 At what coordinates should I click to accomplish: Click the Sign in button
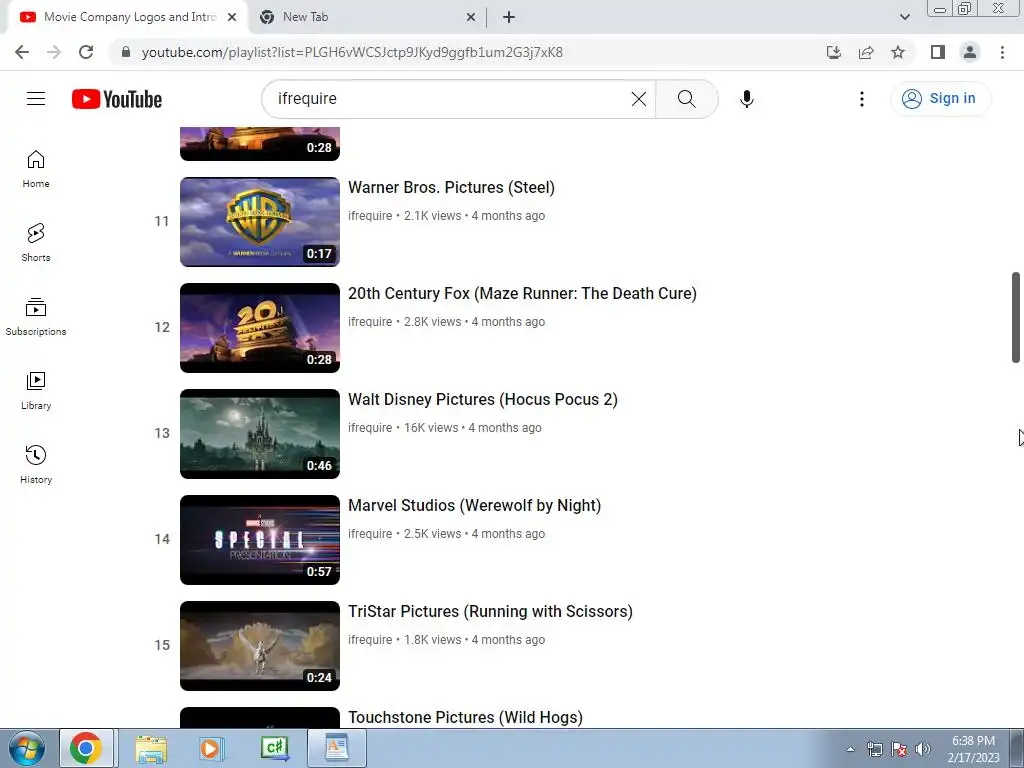click(x=940, y=99)
